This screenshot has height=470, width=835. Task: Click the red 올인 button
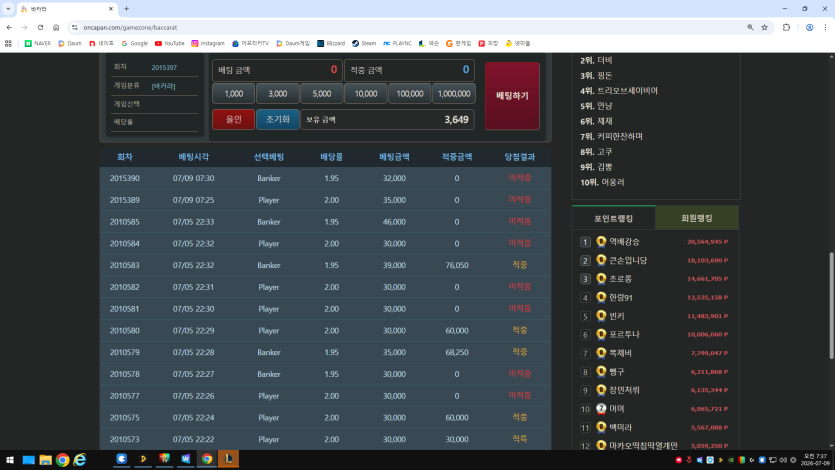pyautogui.click(x=233, y=119)
